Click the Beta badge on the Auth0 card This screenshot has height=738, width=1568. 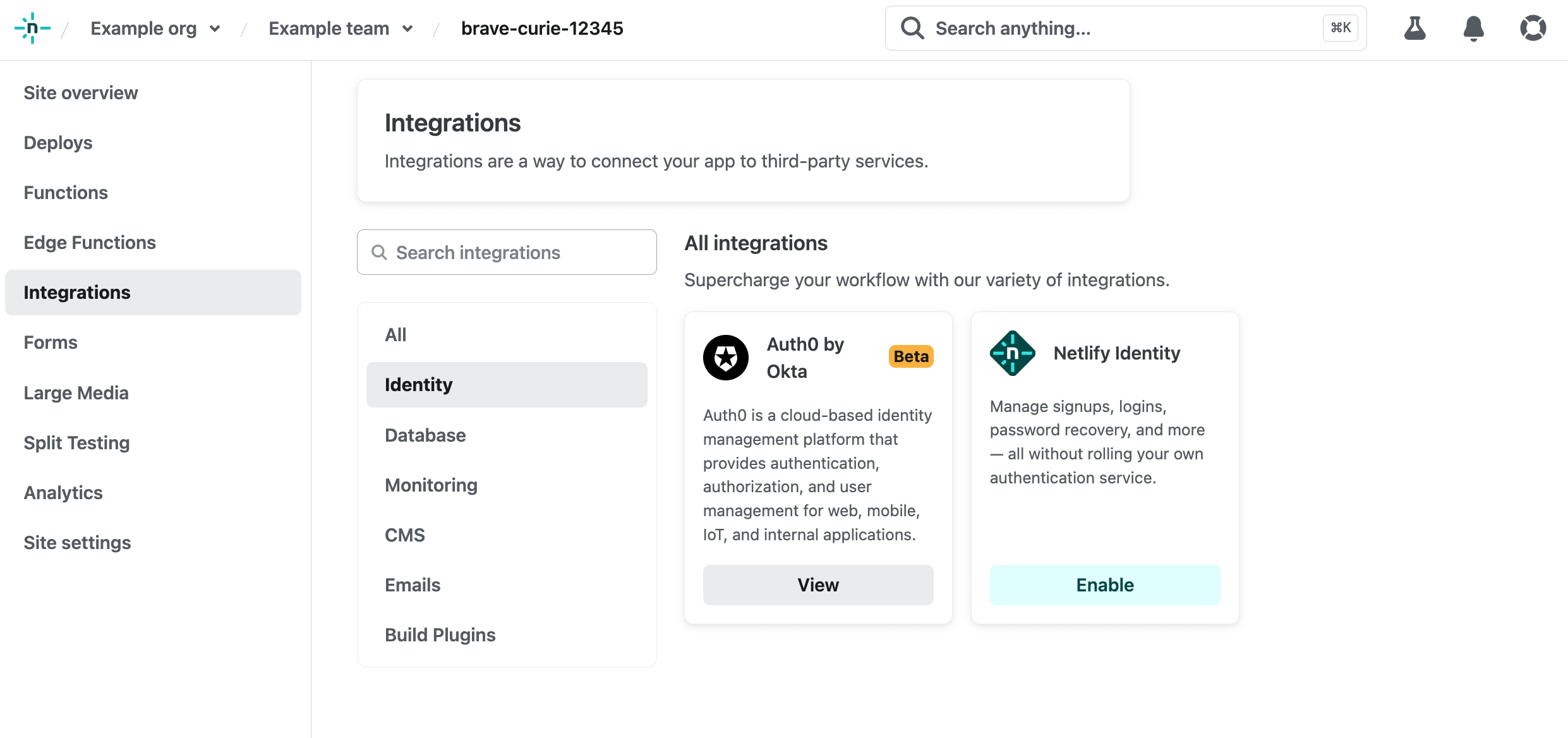(910, 356)
